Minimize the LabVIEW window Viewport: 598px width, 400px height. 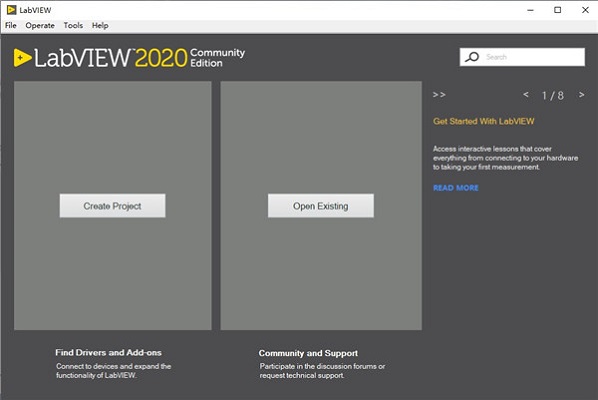(x=530, y=10)
